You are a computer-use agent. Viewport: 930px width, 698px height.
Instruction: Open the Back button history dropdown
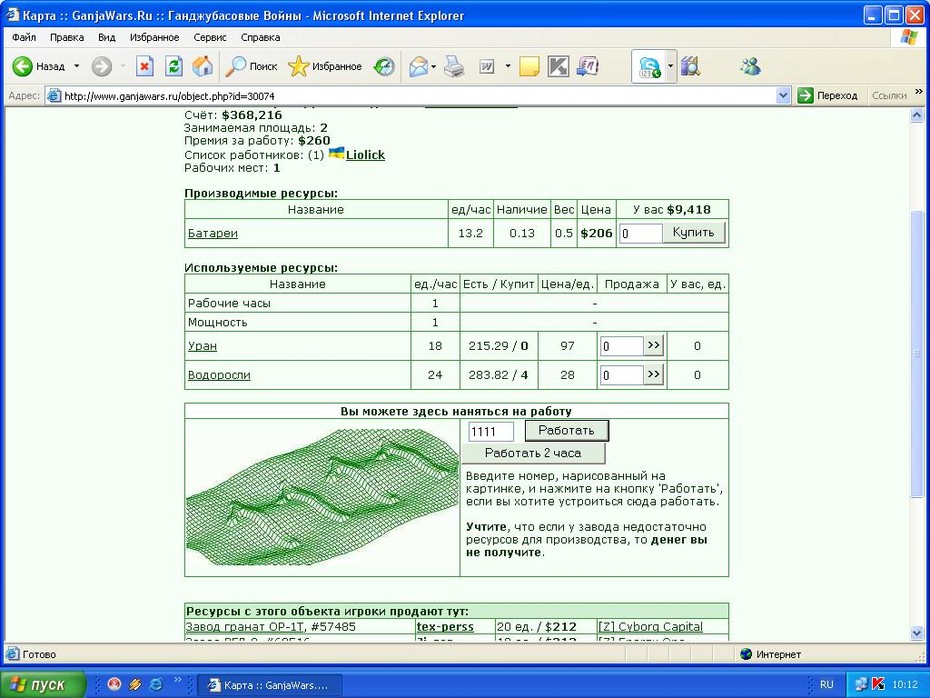pyautogui.click(x=77, y=66)
